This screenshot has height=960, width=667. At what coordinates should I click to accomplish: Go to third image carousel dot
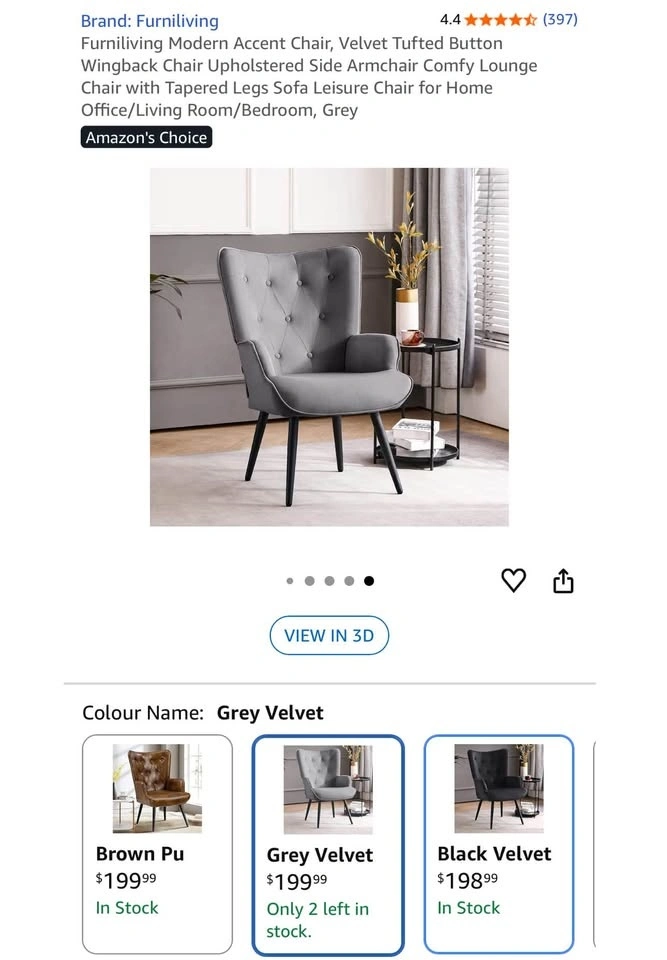(330, 581)
